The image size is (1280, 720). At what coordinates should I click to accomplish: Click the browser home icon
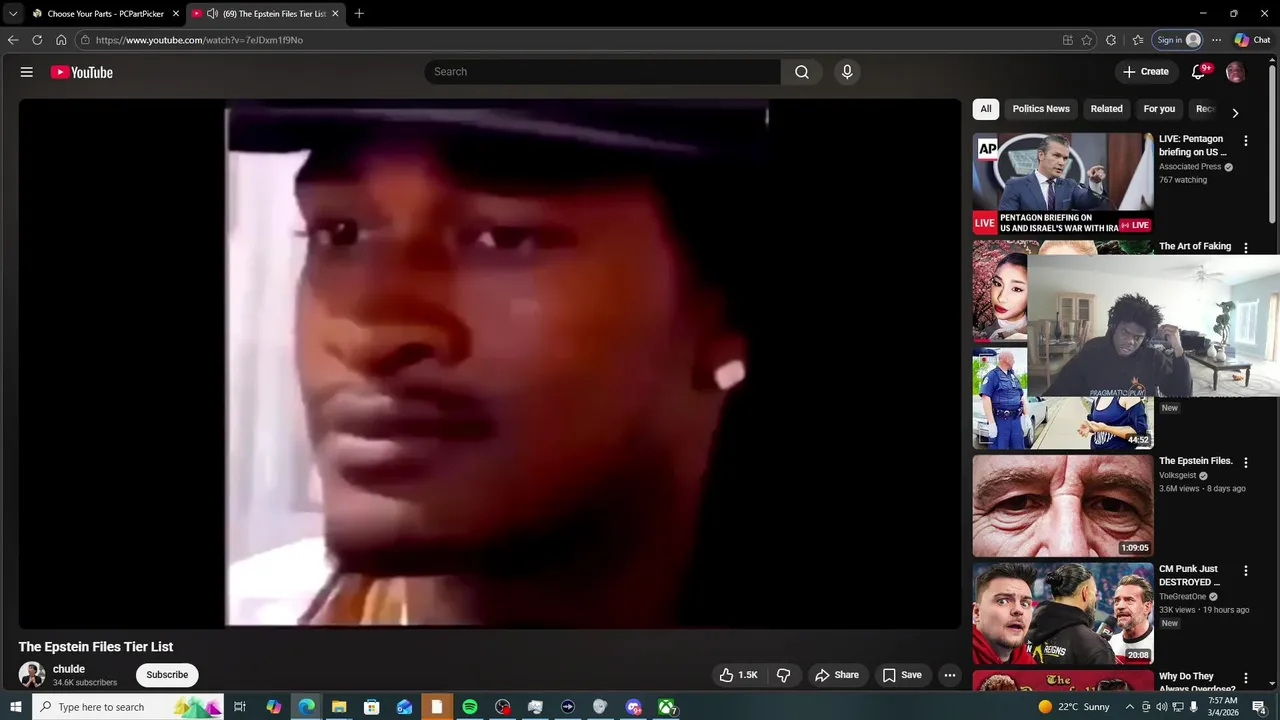click(61, 40)
